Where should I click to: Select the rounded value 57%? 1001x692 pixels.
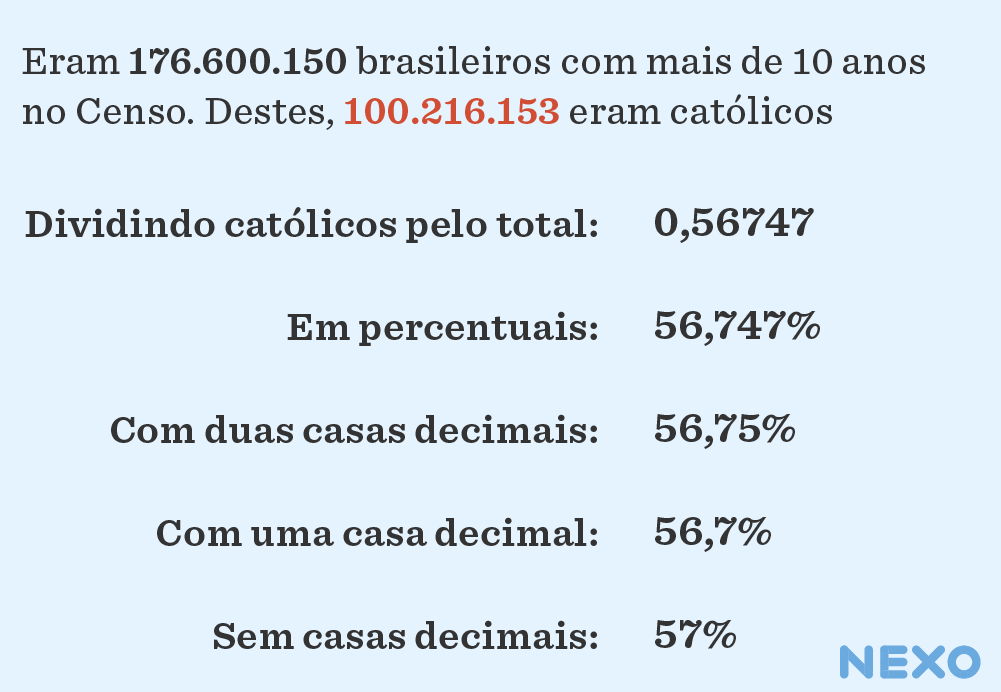(695, 635)
